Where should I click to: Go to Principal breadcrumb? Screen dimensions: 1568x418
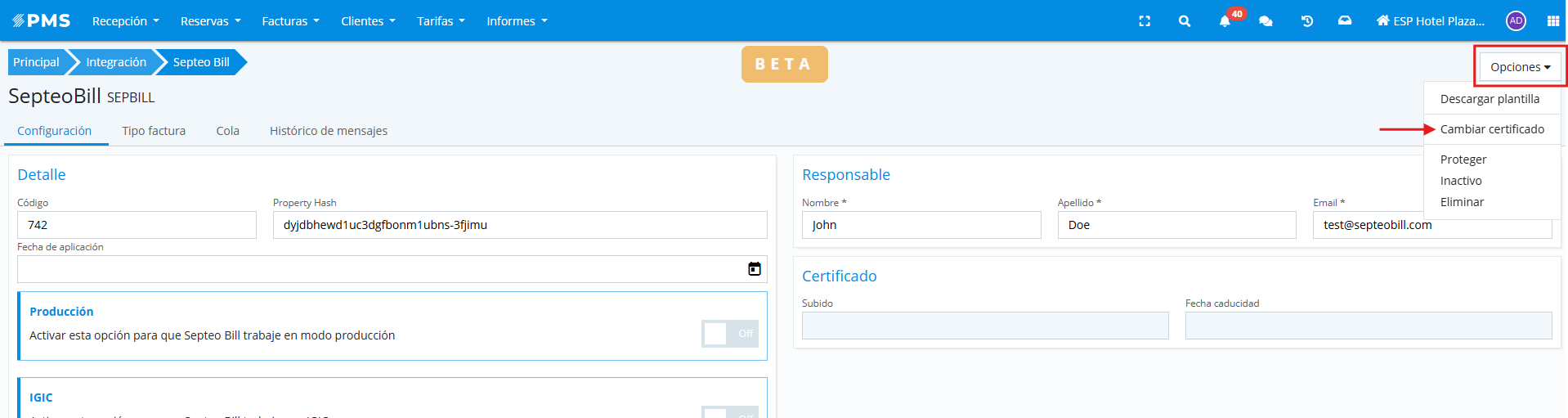point(36,62)
